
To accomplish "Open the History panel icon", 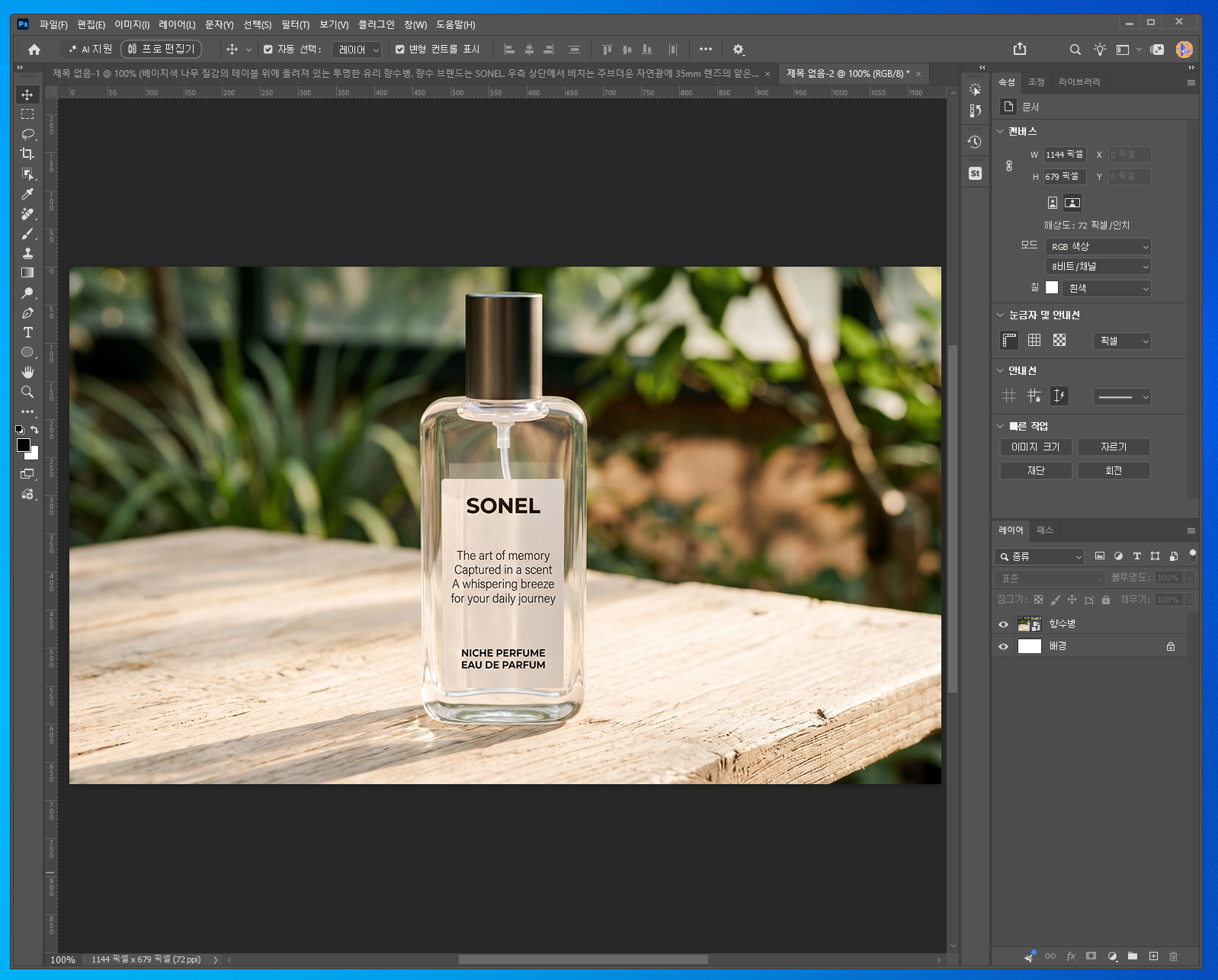I will (x=975, y=142).
